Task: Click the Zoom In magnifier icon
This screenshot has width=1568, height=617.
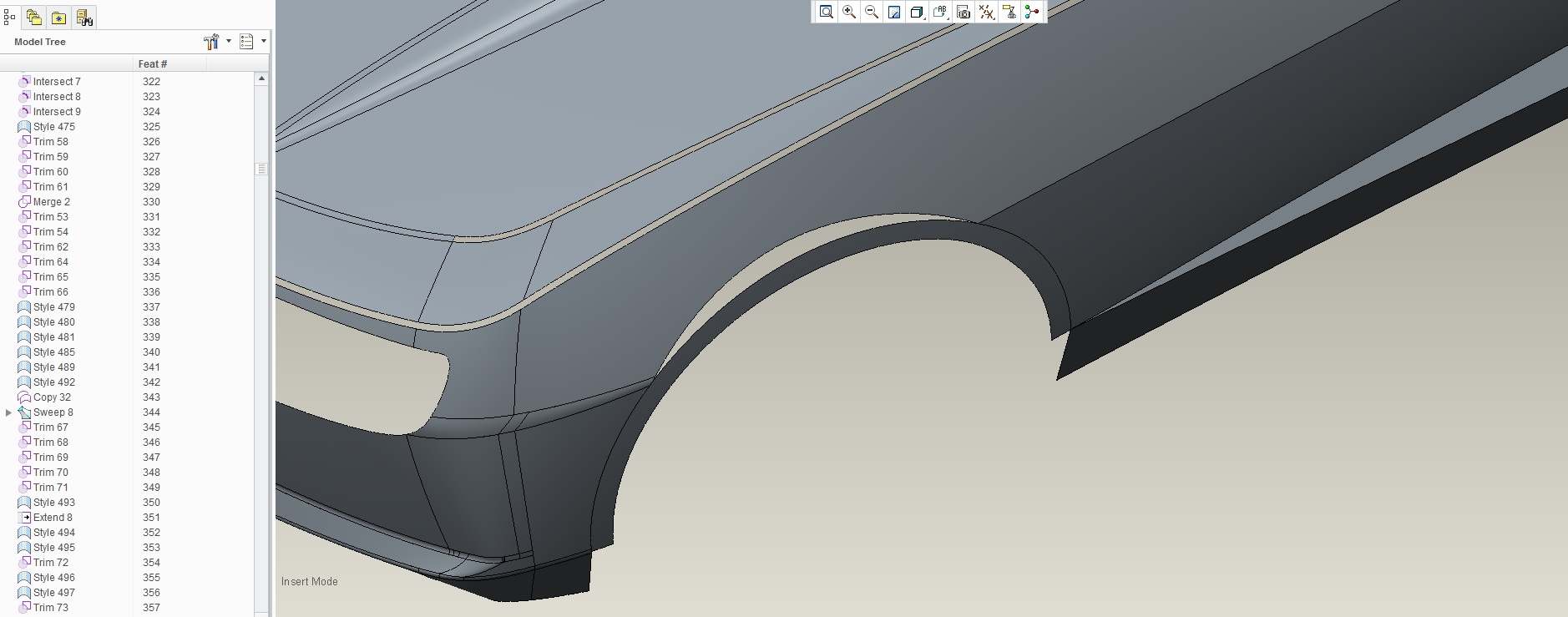Action: (x=849, y=12)
